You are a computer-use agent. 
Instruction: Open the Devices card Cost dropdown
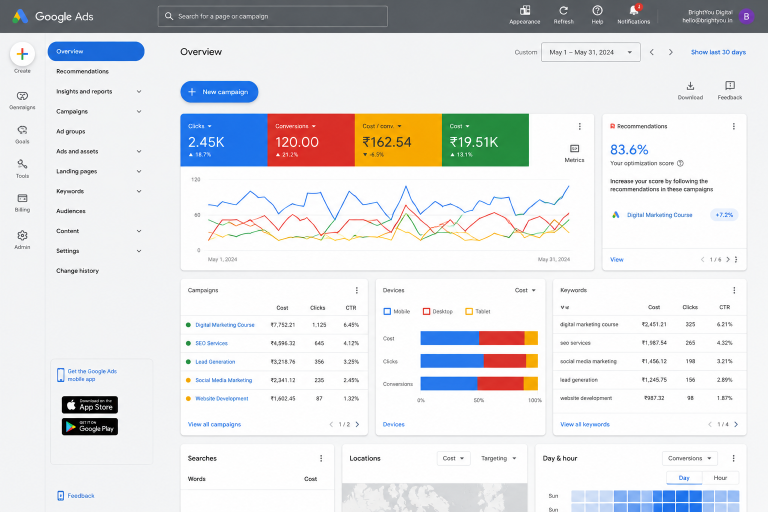(x=525, y=290)
